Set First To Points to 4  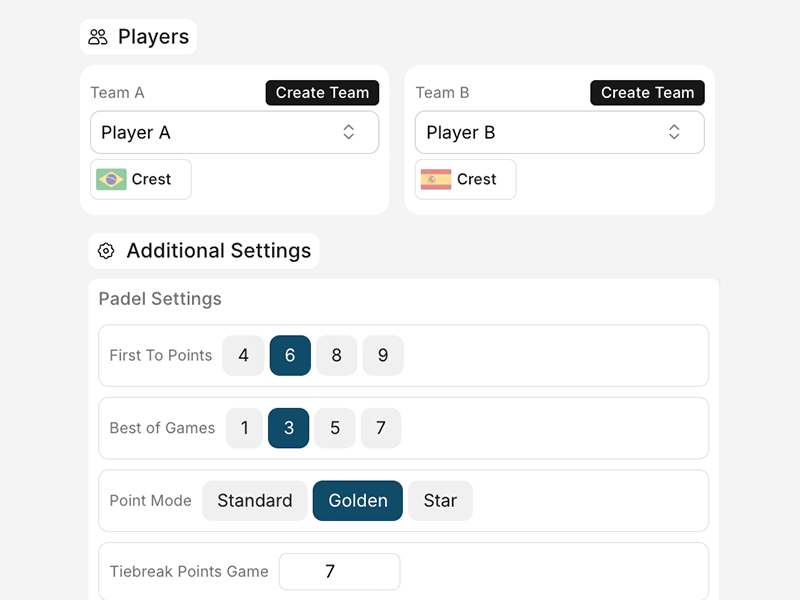pyautogui.click(x=243, y=355)
